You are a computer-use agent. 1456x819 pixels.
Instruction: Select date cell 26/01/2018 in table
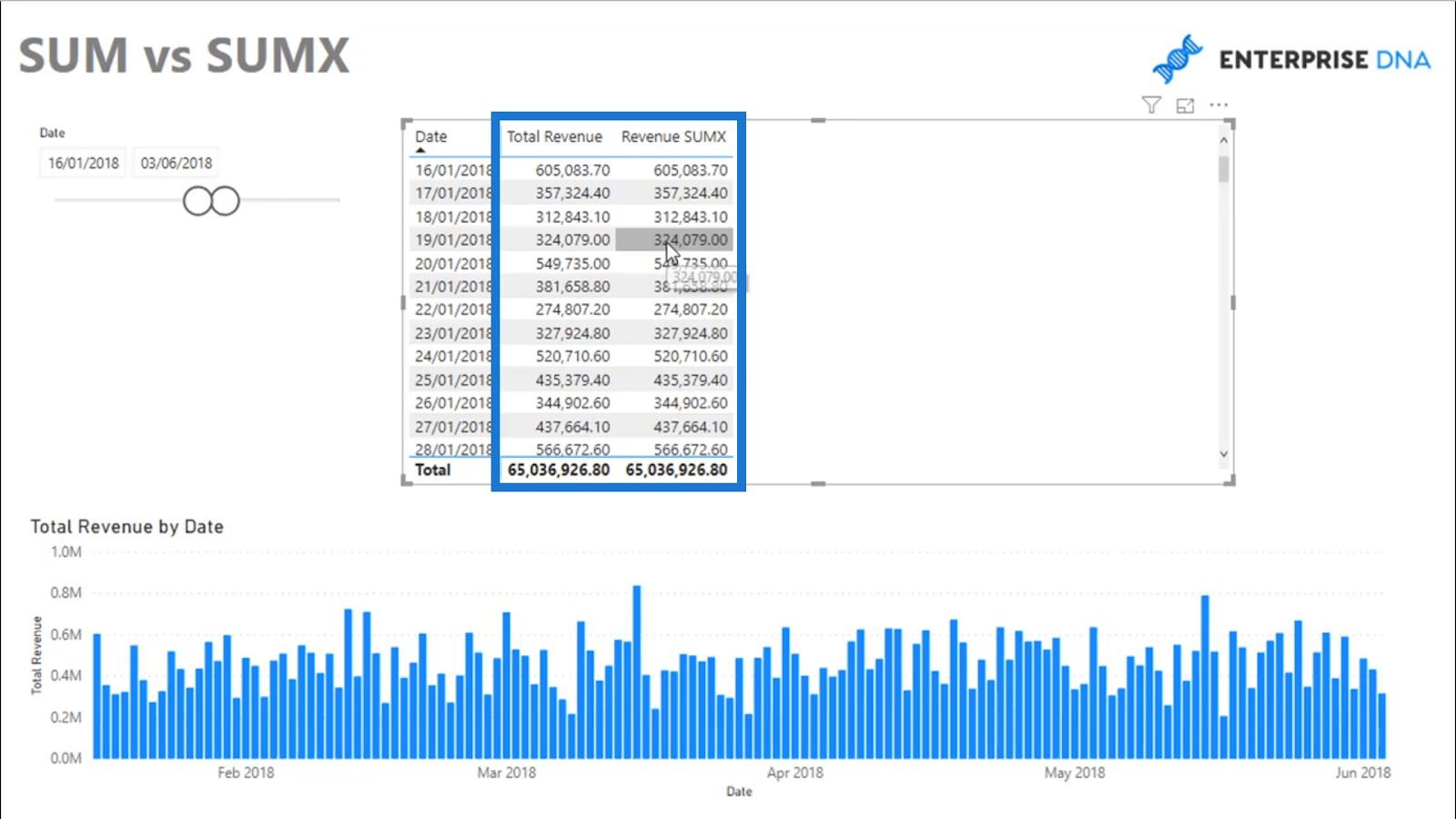(453, 403)
